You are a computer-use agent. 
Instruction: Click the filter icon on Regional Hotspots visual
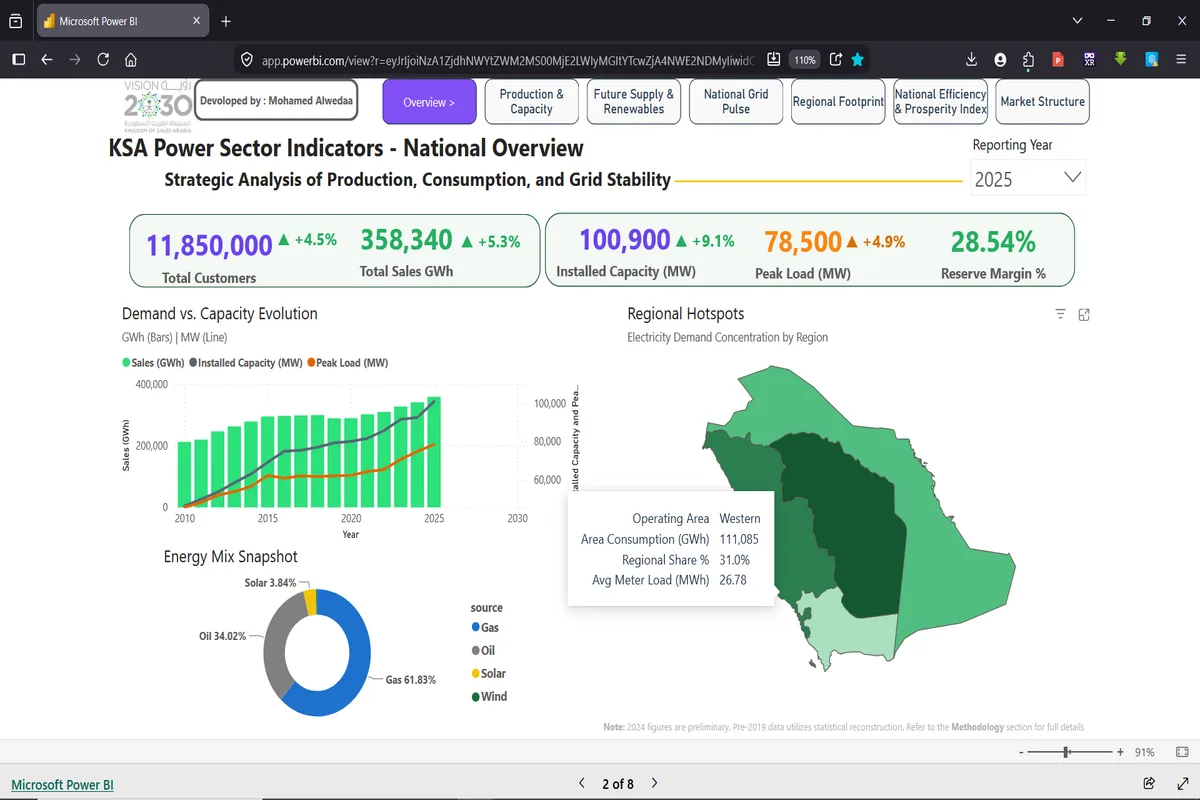click(1061, 315)
